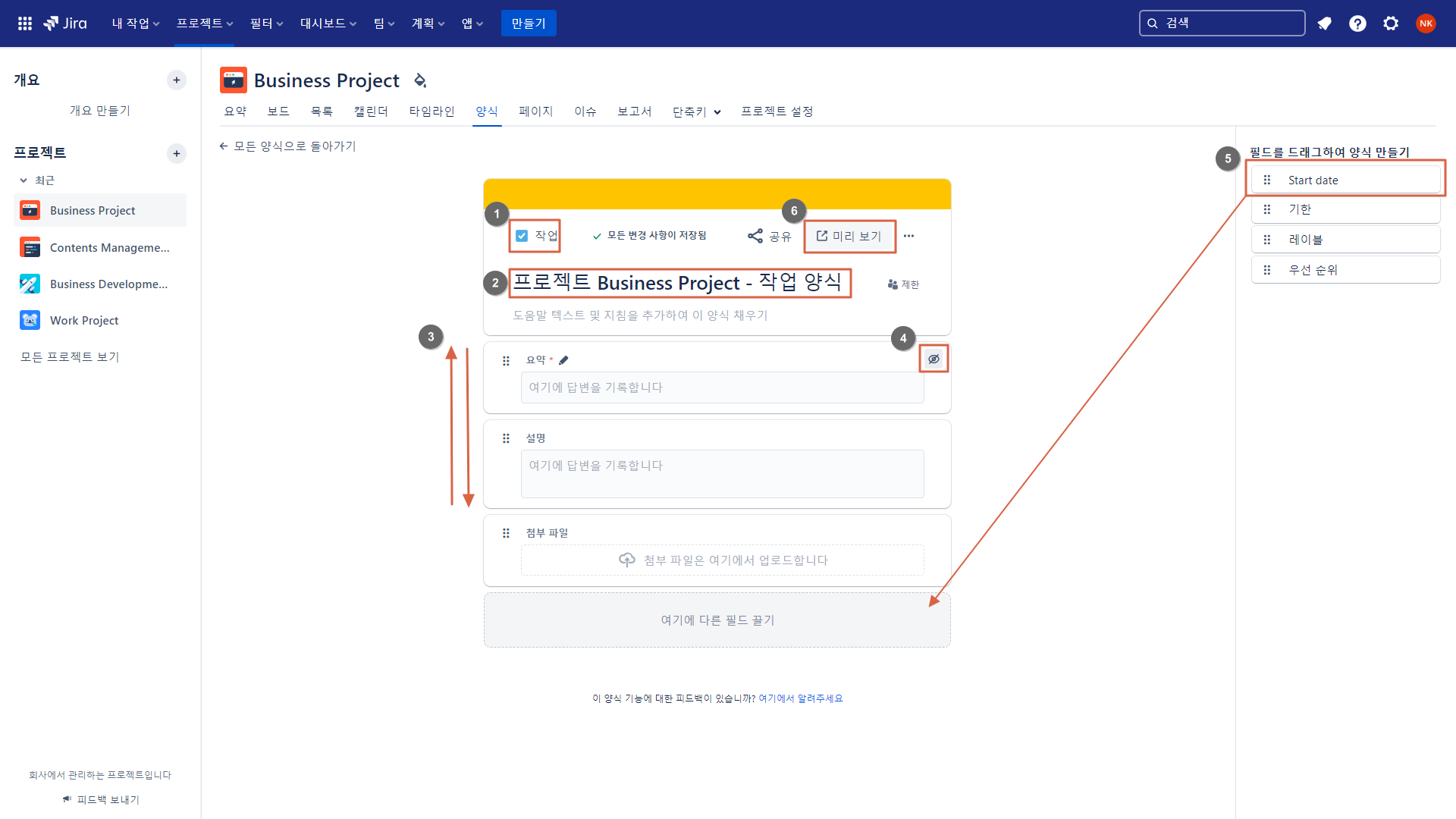Click the 도움말 텍스트 description placeholder
Viewport: 1456px width, 819px height.
pyautogui.click(x=640, y=315)
